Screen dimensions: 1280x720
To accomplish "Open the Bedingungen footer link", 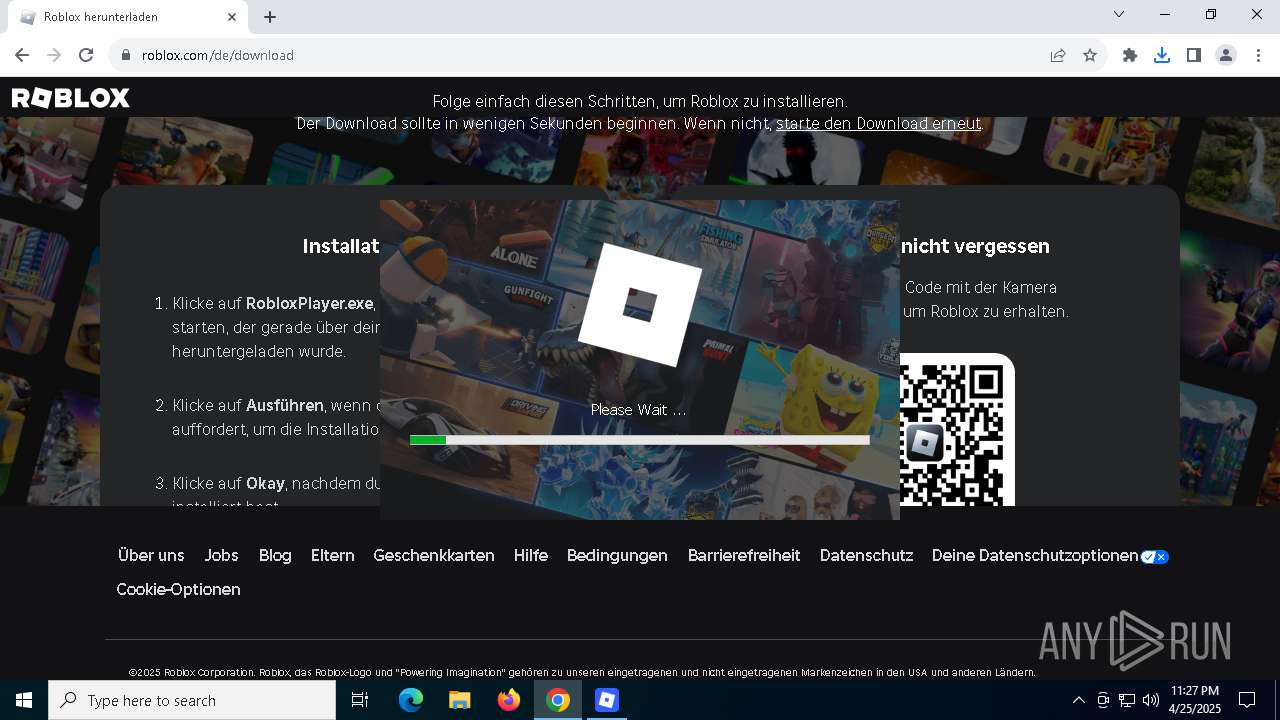I will [617, 555].
